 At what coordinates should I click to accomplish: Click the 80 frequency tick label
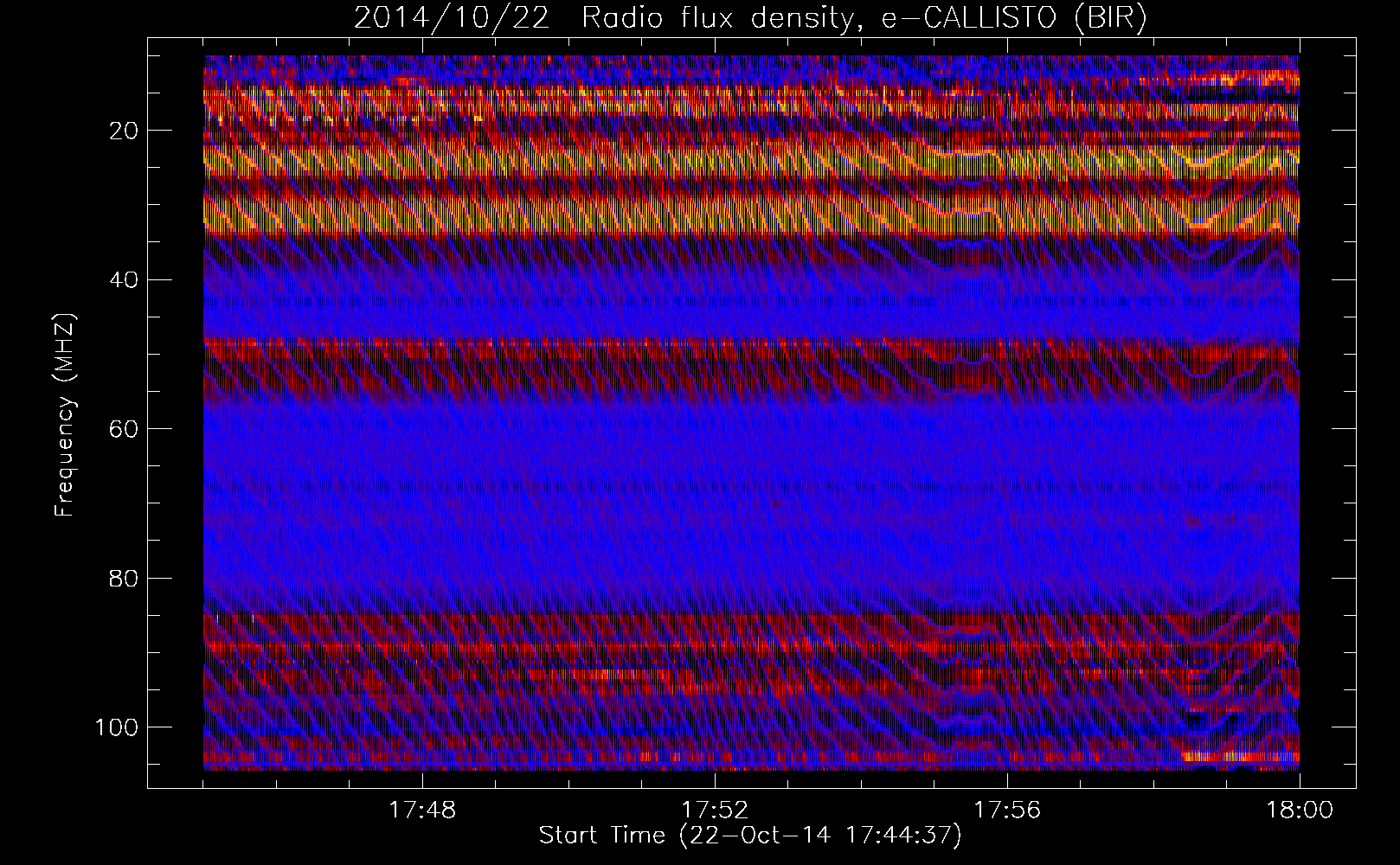pos(125,578)
